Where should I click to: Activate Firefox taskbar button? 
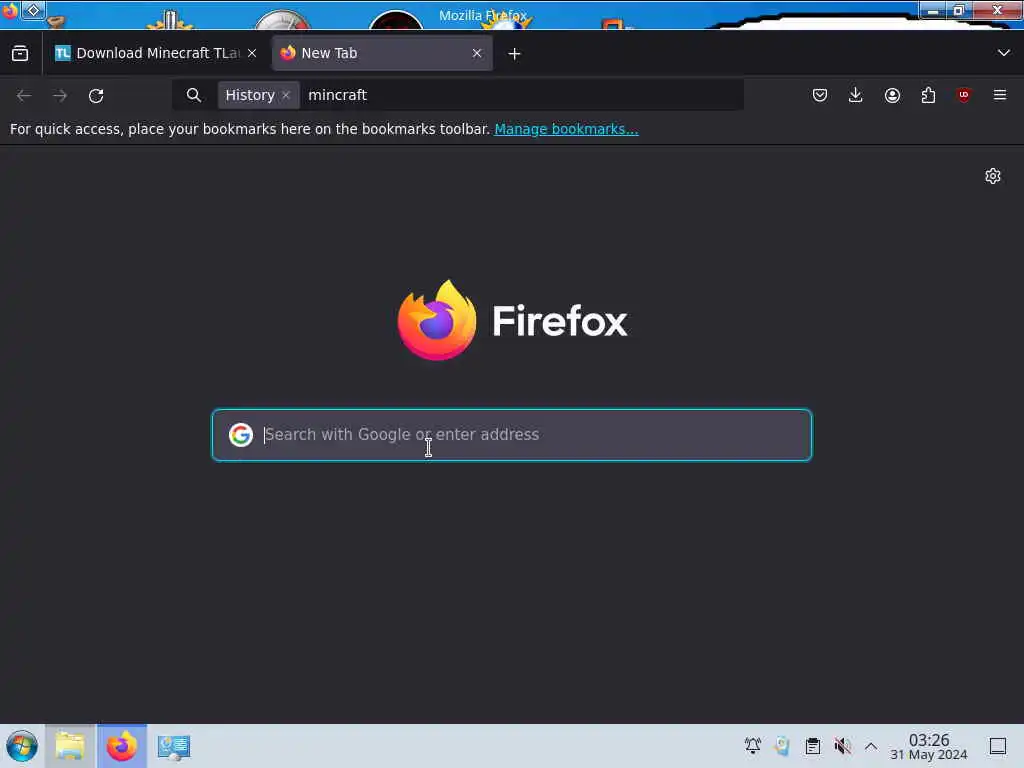pyautogui.click(x=122, y=746)
